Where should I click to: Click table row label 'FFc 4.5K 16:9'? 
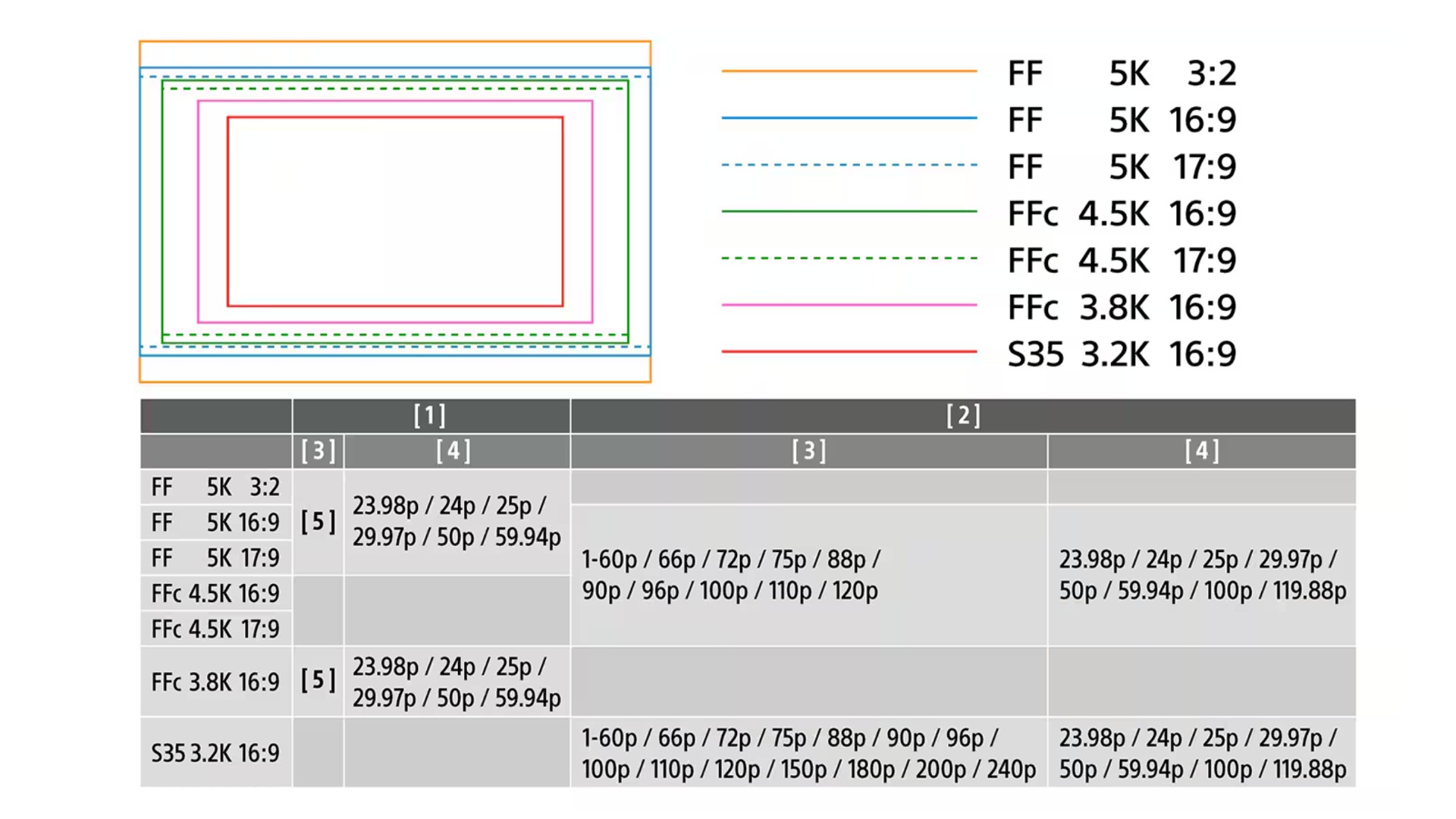point(216,593)
